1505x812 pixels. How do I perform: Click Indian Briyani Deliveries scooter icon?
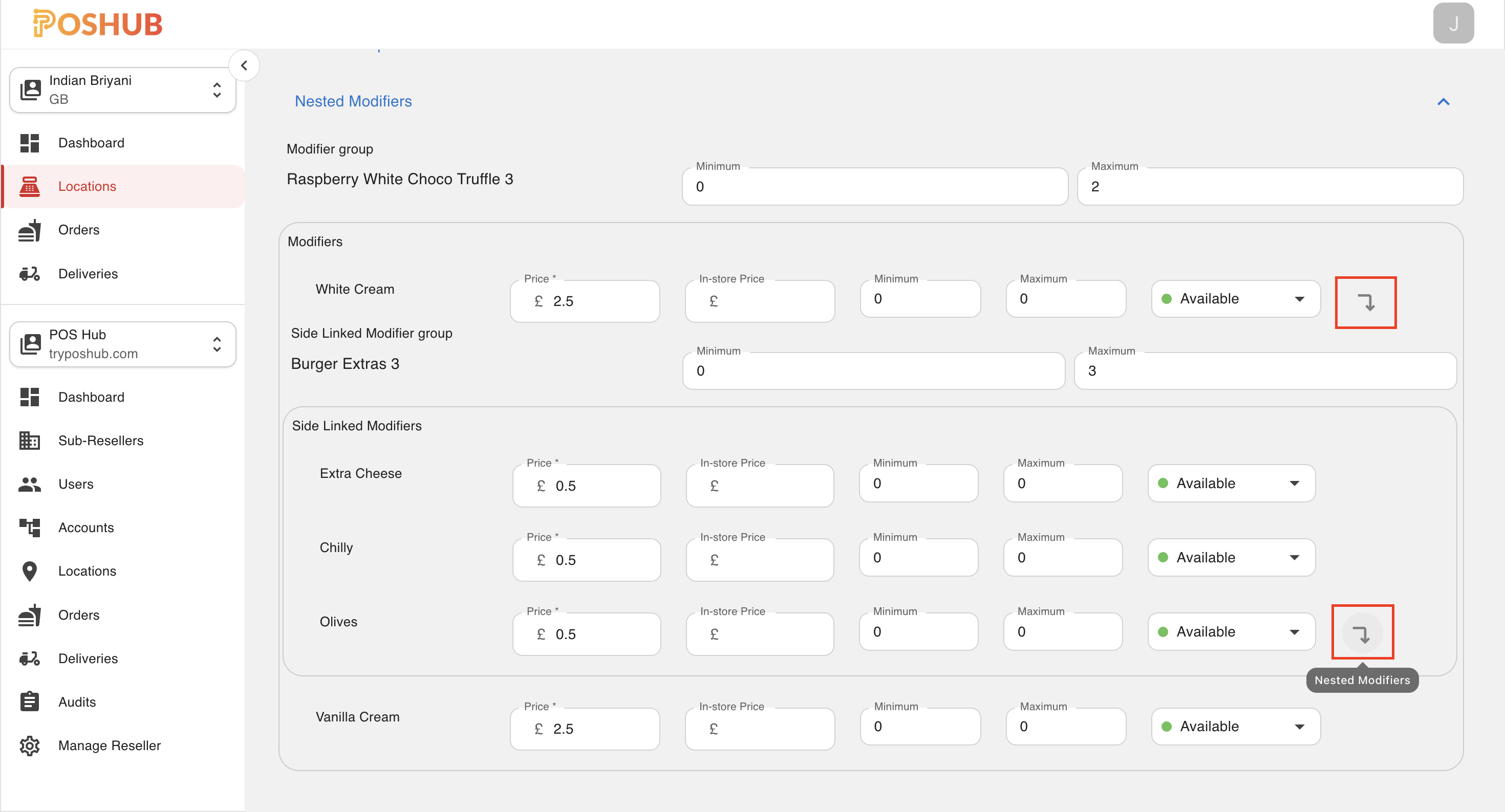[x=29, y=274]
